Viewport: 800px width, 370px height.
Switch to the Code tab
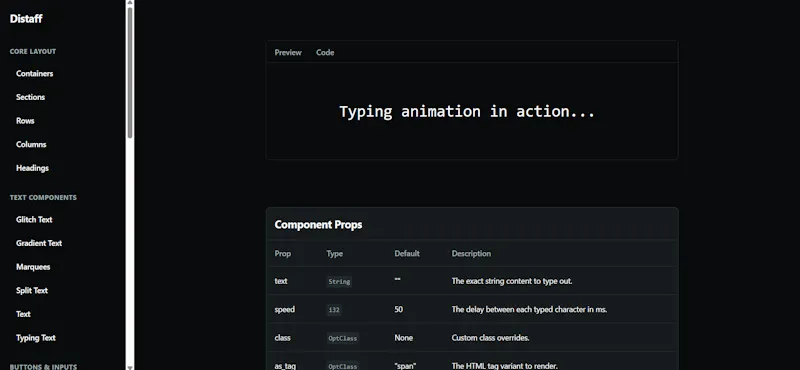click(x=325, y=53)
